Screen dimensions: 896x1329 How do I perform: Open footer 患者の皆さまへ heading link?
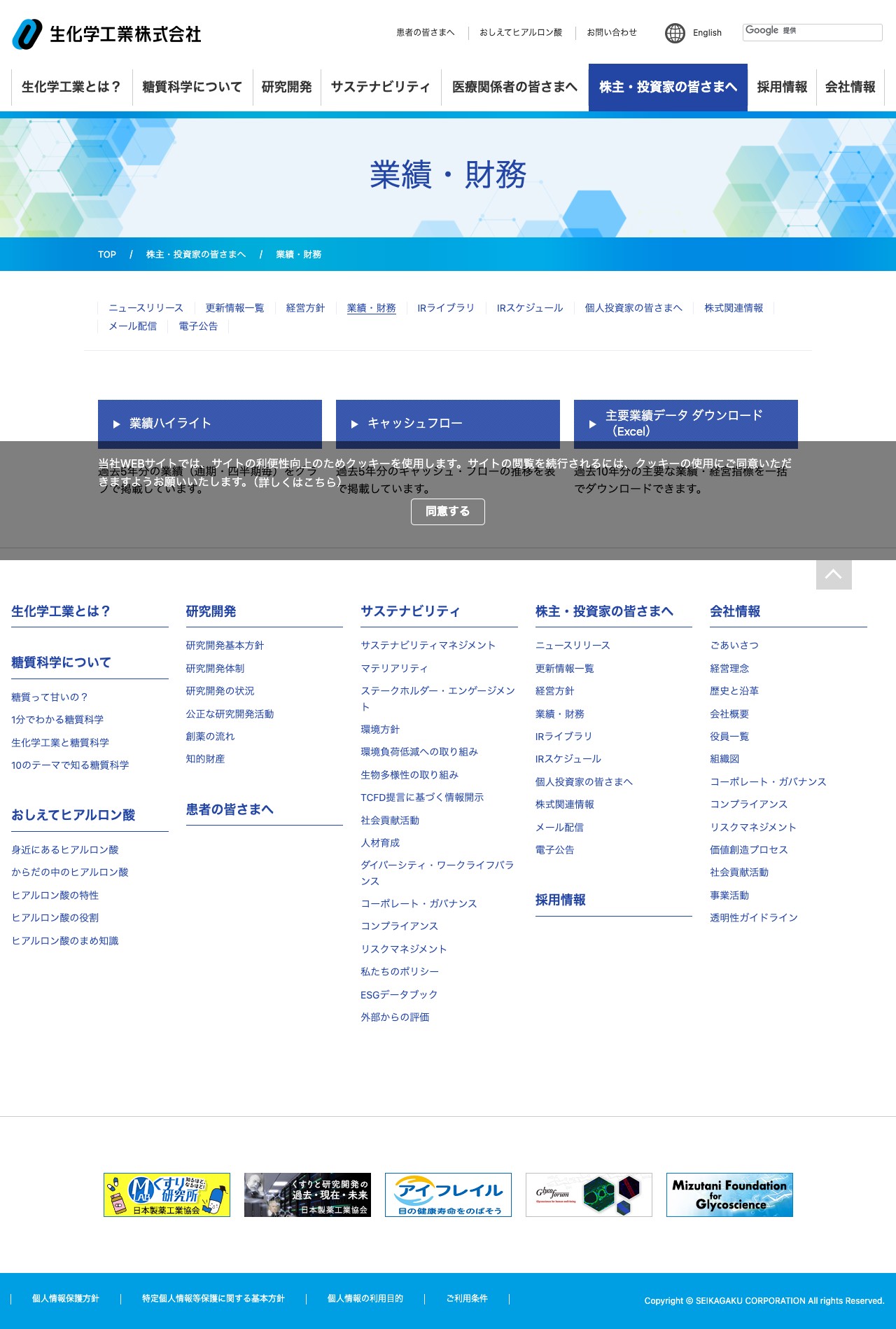(230, 809)
